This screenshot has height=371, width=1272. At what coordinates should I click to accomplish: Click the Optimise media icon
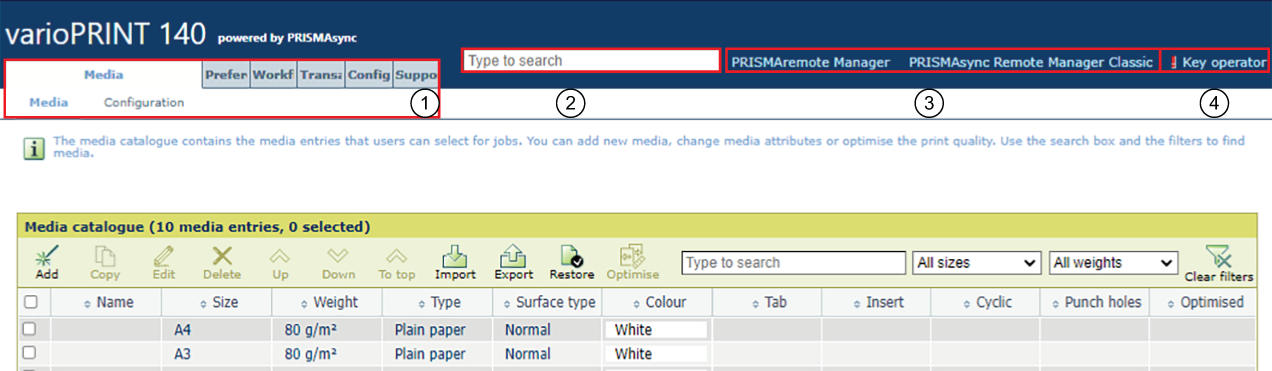(632, 255)
